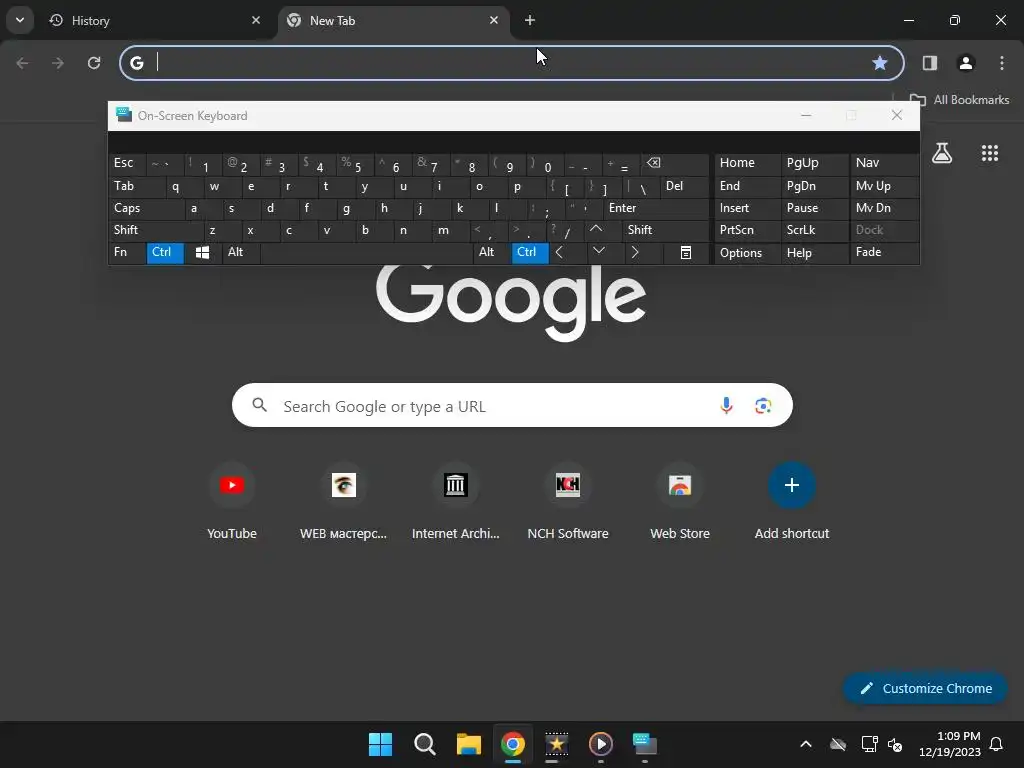Screen dimensions: 1024x768
Task: Click the Add shortcut plus button
Action: [792, 485]
